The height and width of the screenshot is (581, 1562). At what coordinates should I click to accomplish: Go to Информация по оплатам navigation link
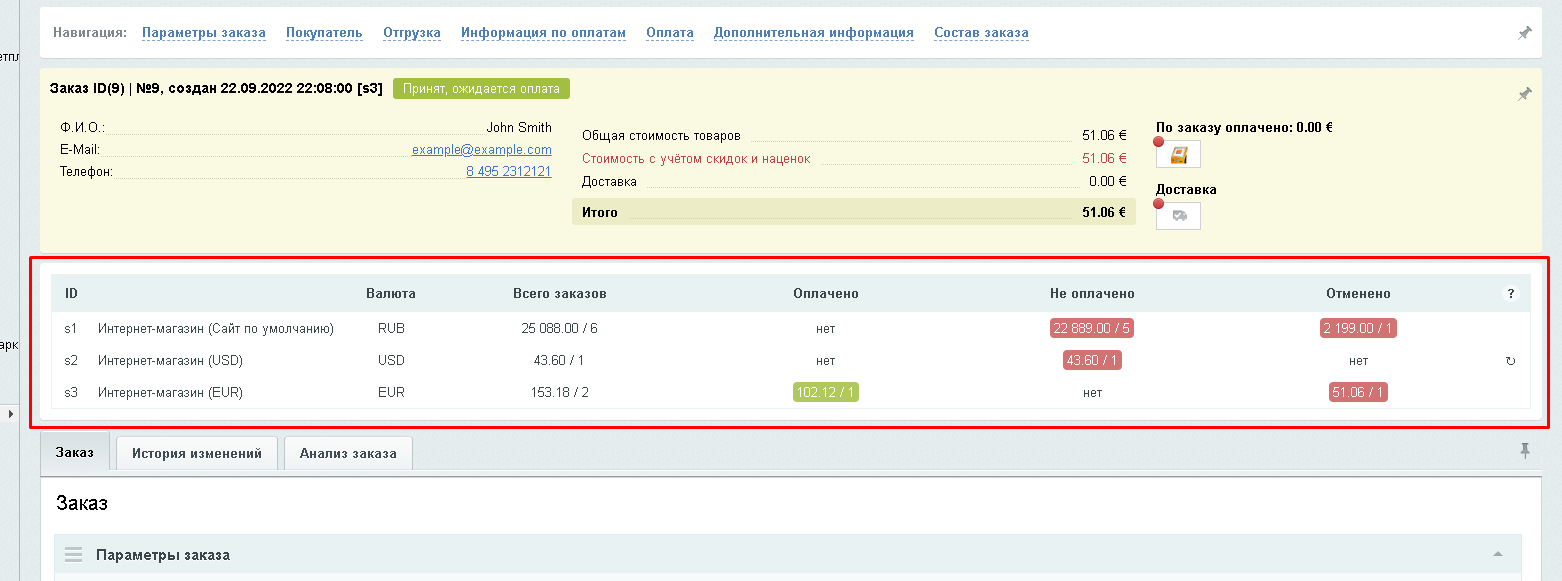point(543,33)
